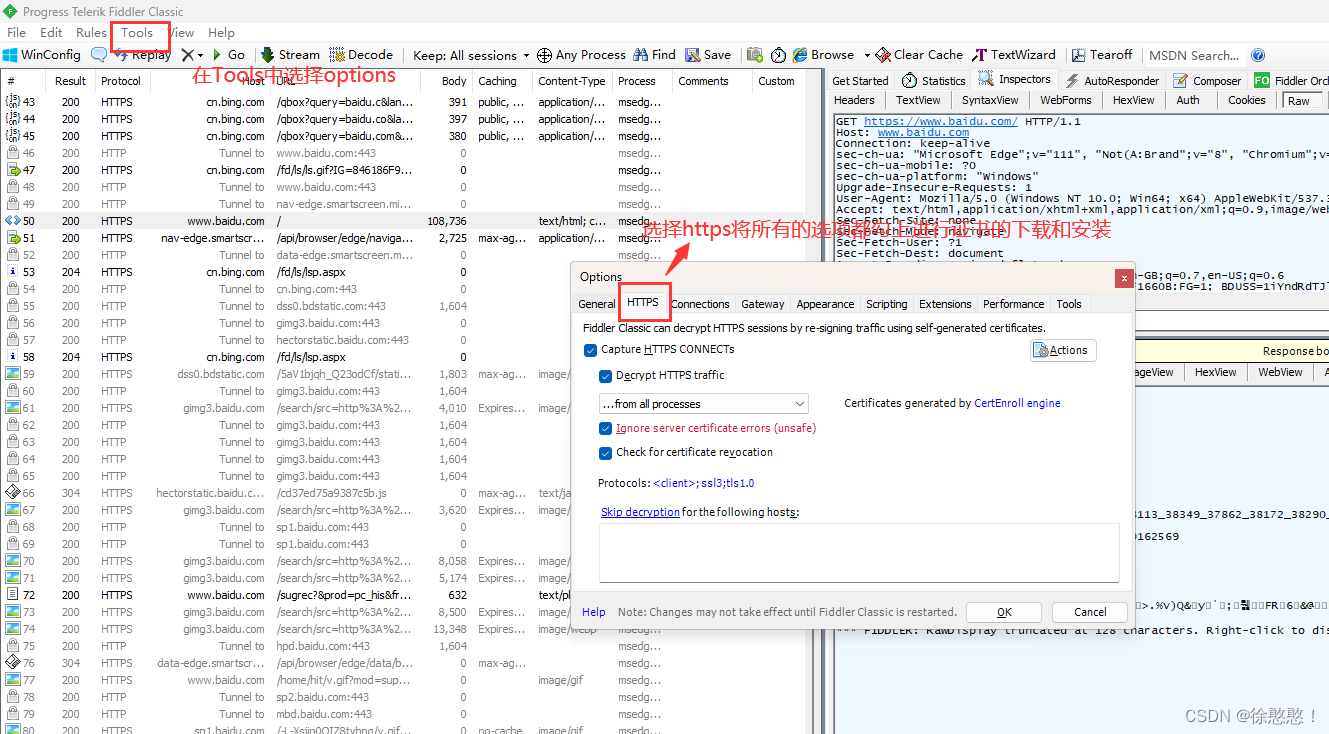The width and height of the screenshot is (1329, 734).
Task: Select the SyntaxView request inspector tab
Action: (990, 100)
